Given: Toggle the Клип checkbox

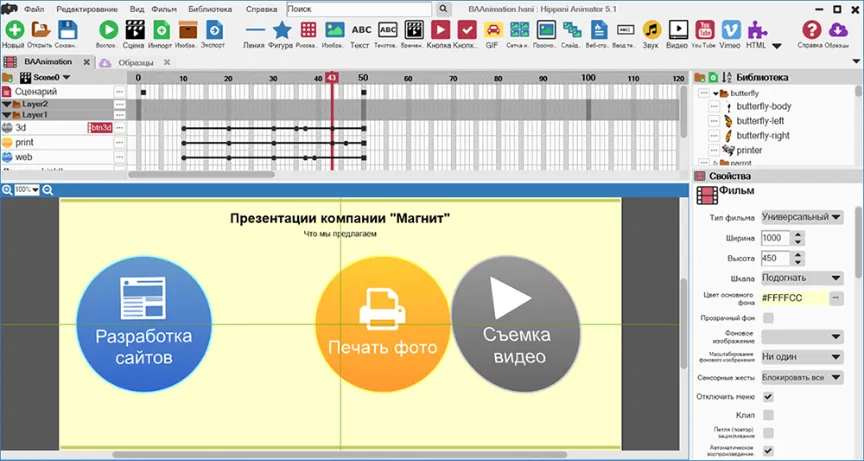Looking at the screenshot, I should pyautogui.click(x=768, y=415).
